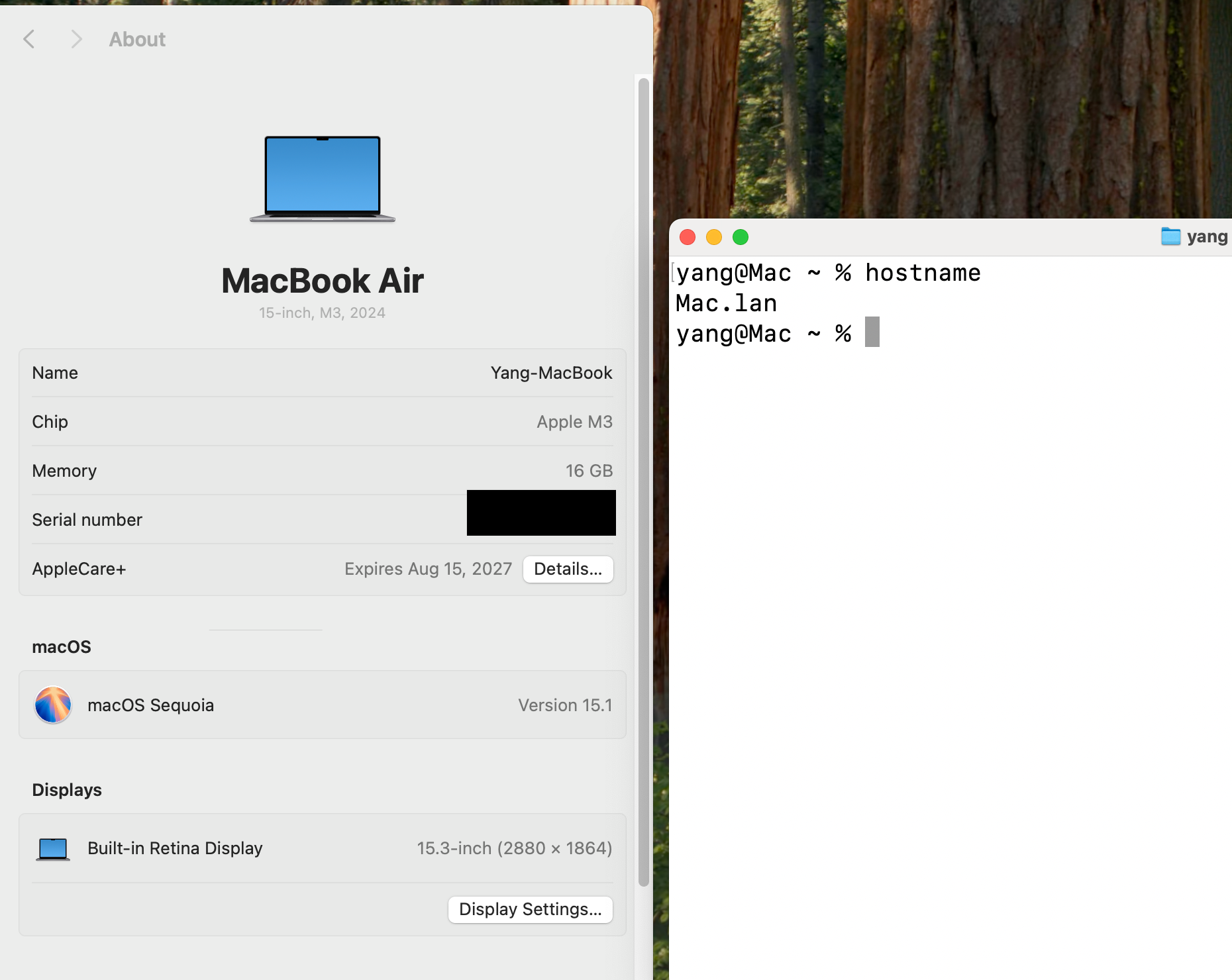Viewport: 1232px width, 980px height.
Task: Click the Built-in Retina Display laptop icon
Action: pyautogui.click(x=53, y=849)
